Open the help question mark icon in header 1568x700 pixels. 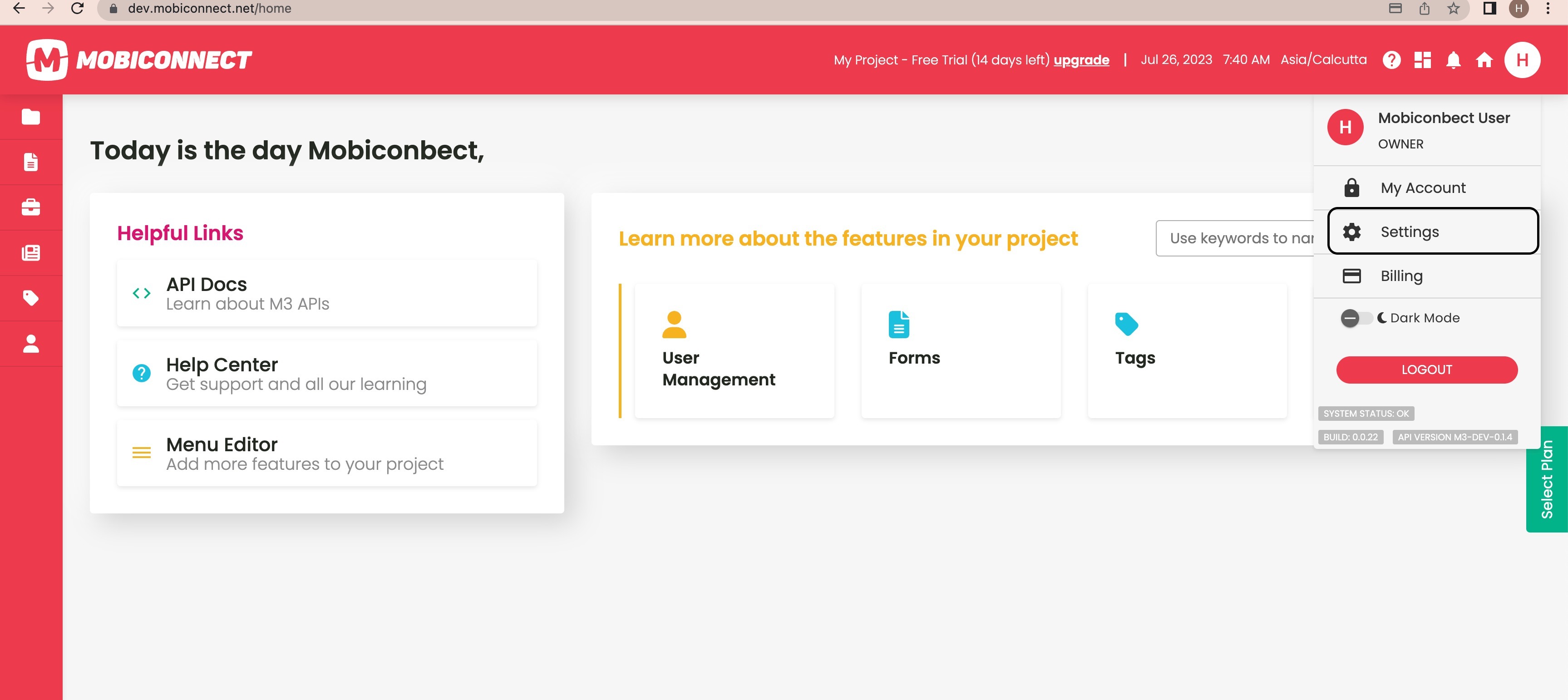[x=1391, y=59]
